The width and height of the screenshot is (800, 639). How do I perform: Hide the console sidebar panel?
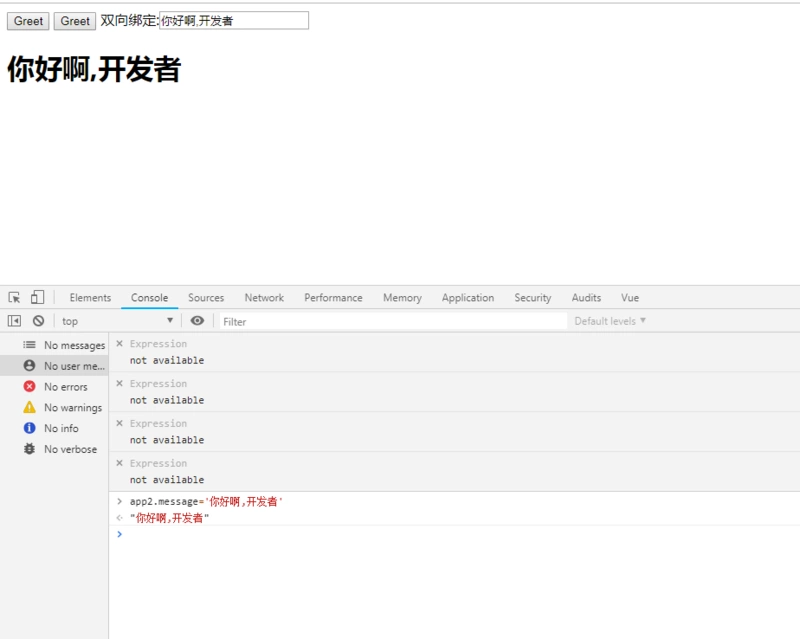pyautogui.click(x=14, y=321)
